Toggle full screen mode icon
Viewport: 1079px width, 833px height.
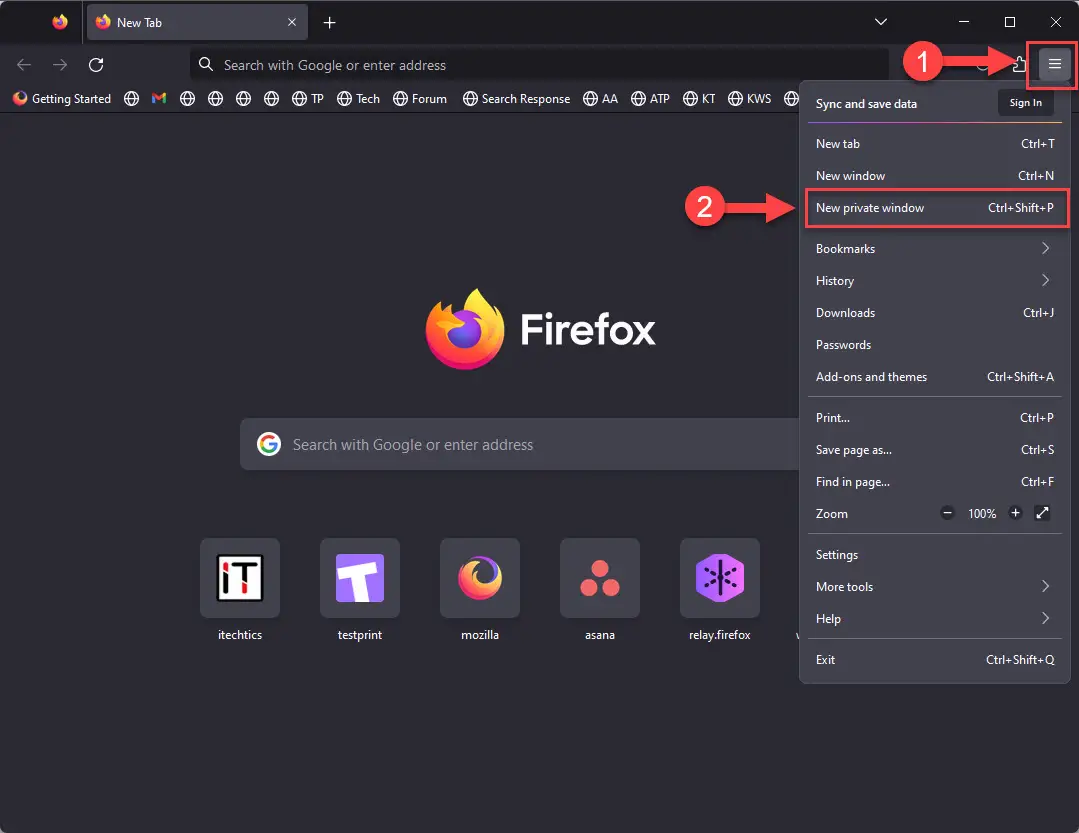click(1042, 513)
